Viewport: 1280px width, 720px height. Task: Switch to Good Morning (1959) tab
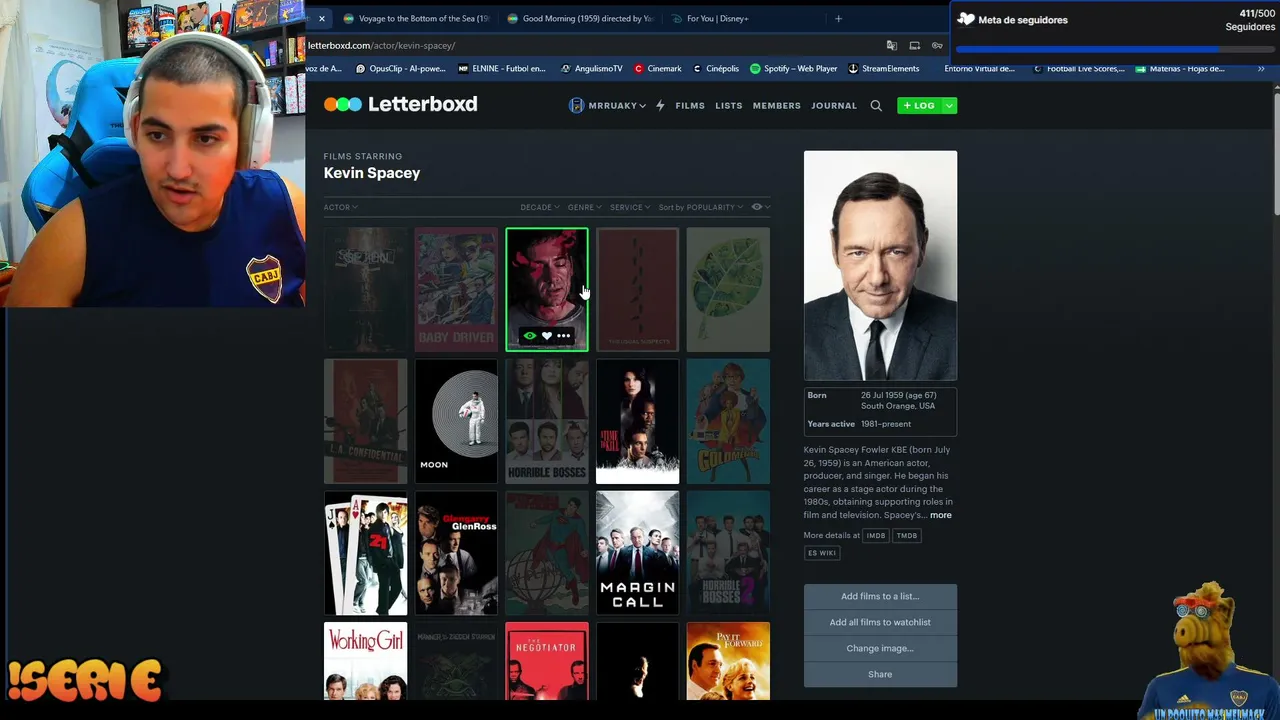tap(580, 18)
